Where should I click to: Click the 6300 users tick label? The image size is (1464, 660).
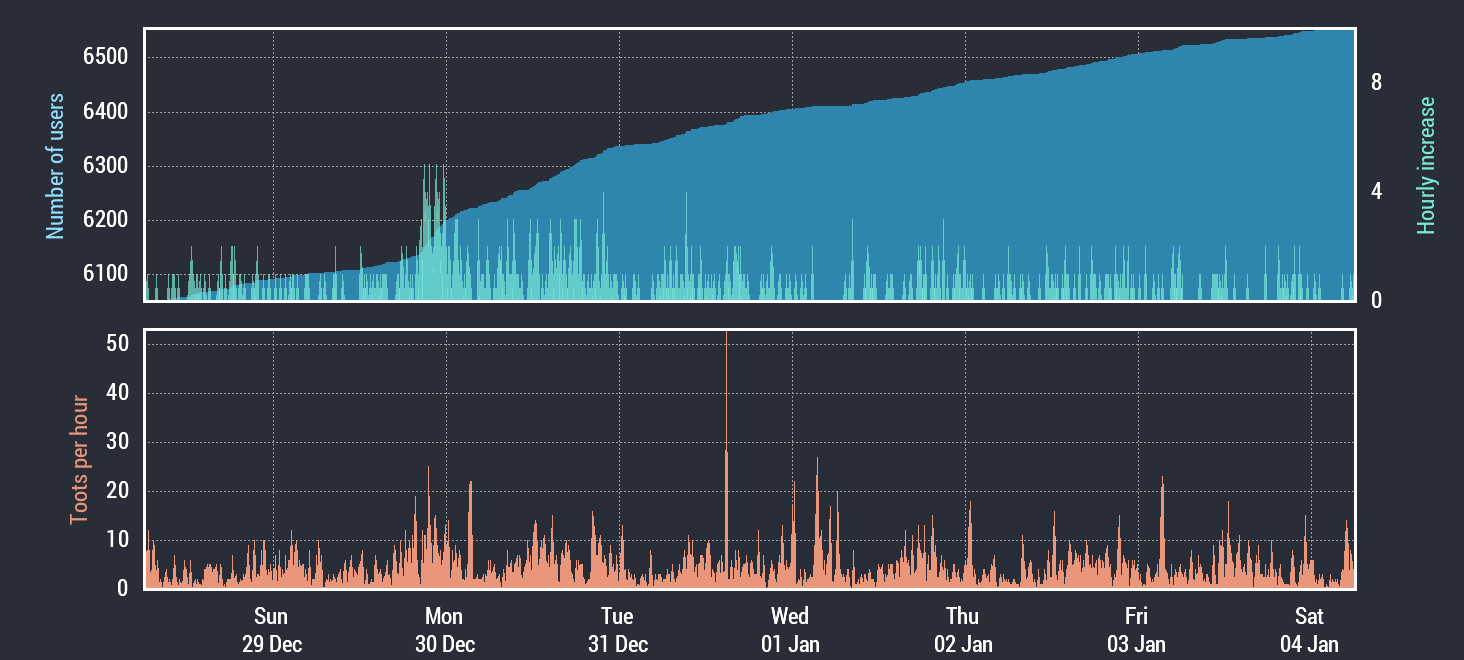(105, 166)
